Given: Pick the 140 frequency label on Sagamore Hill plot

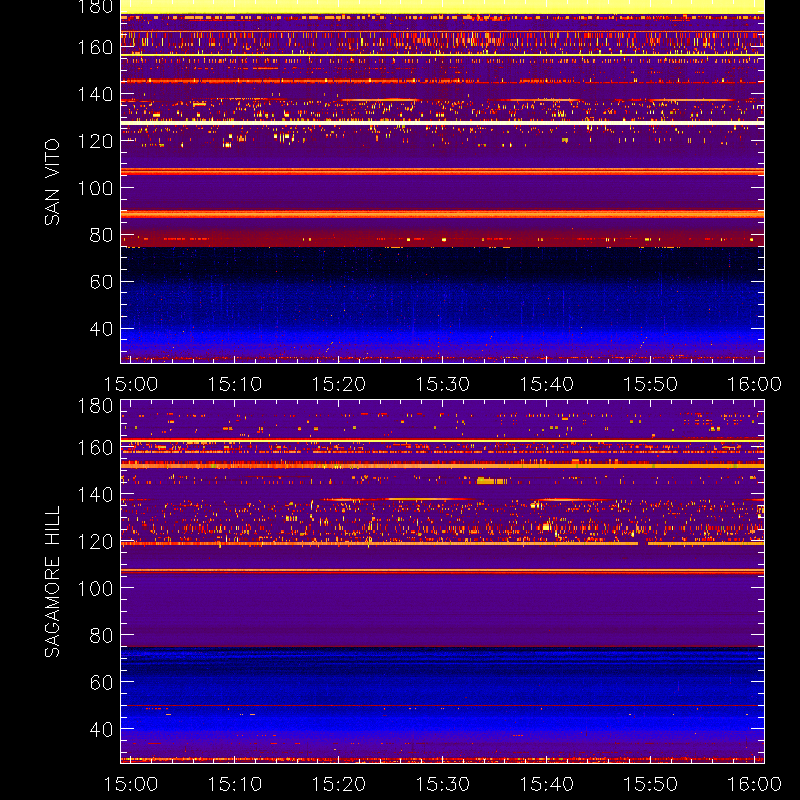Looking at the screenshot, I should pos(95,495).
